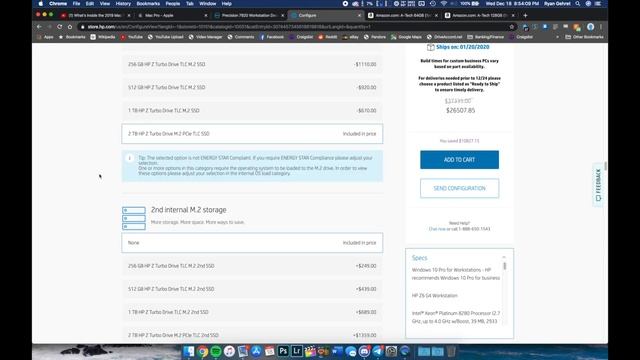The height and width of the screenshot is (360, 640).
Task: Click the Ships on: 01/20/2020 text
Action: 462,47
